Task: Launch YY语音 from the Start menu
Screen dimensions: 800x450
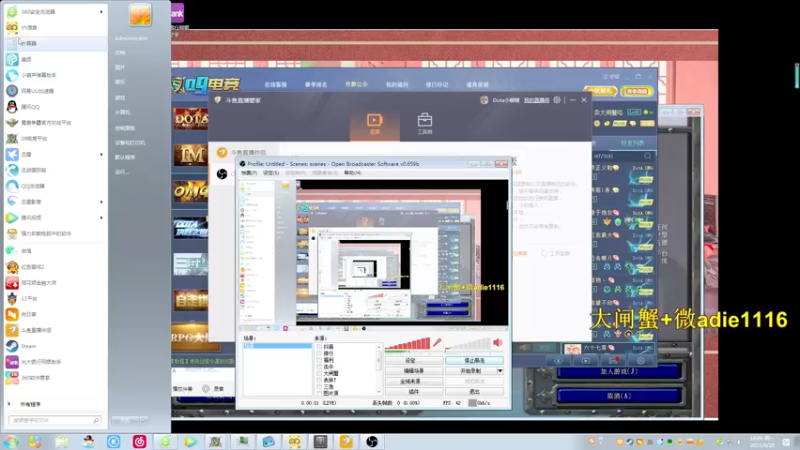Action: (x=55, y=27)
